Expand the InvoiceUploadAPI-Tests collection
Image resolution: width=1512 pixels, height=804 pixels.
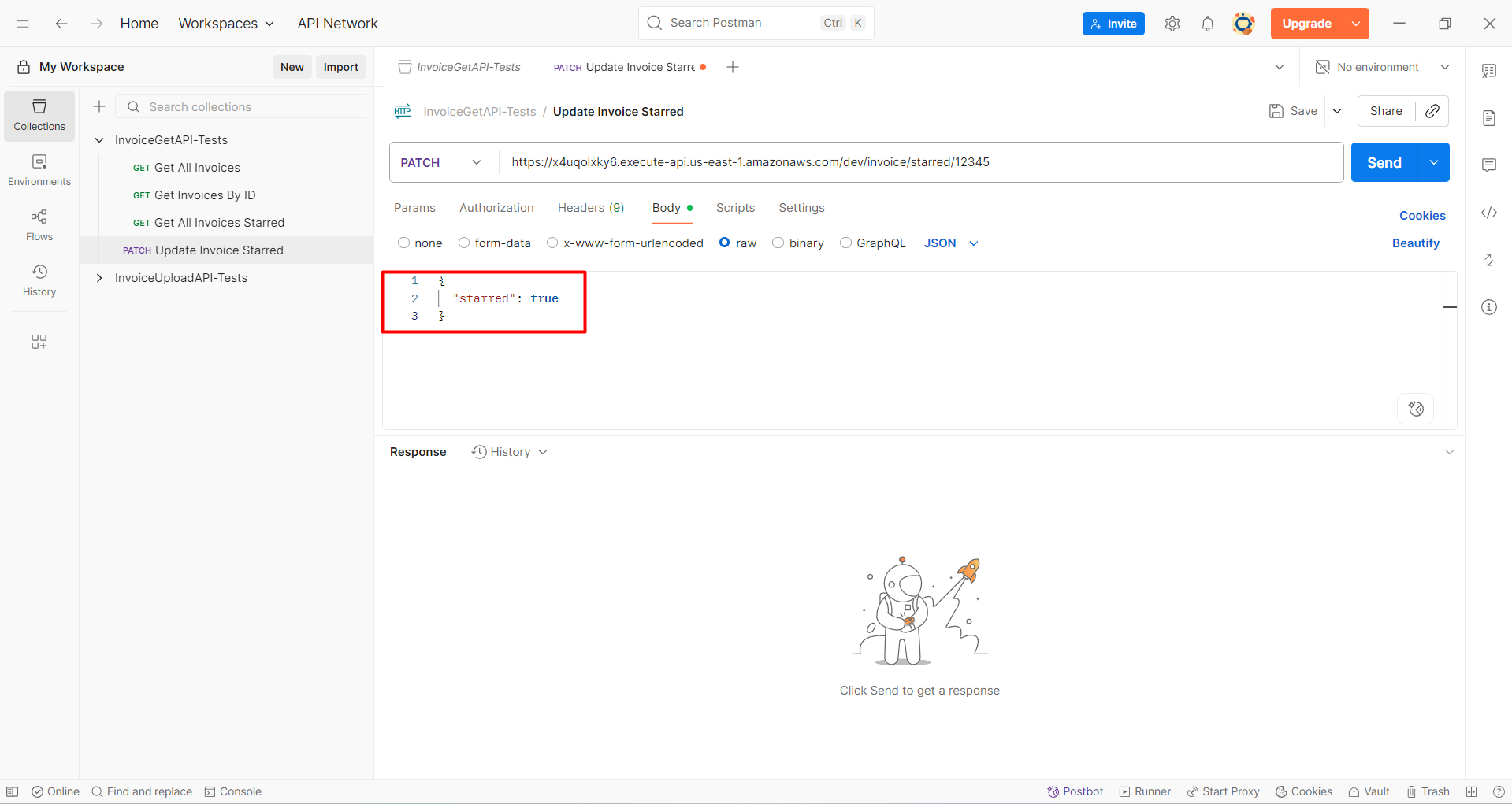pos(99,277)
